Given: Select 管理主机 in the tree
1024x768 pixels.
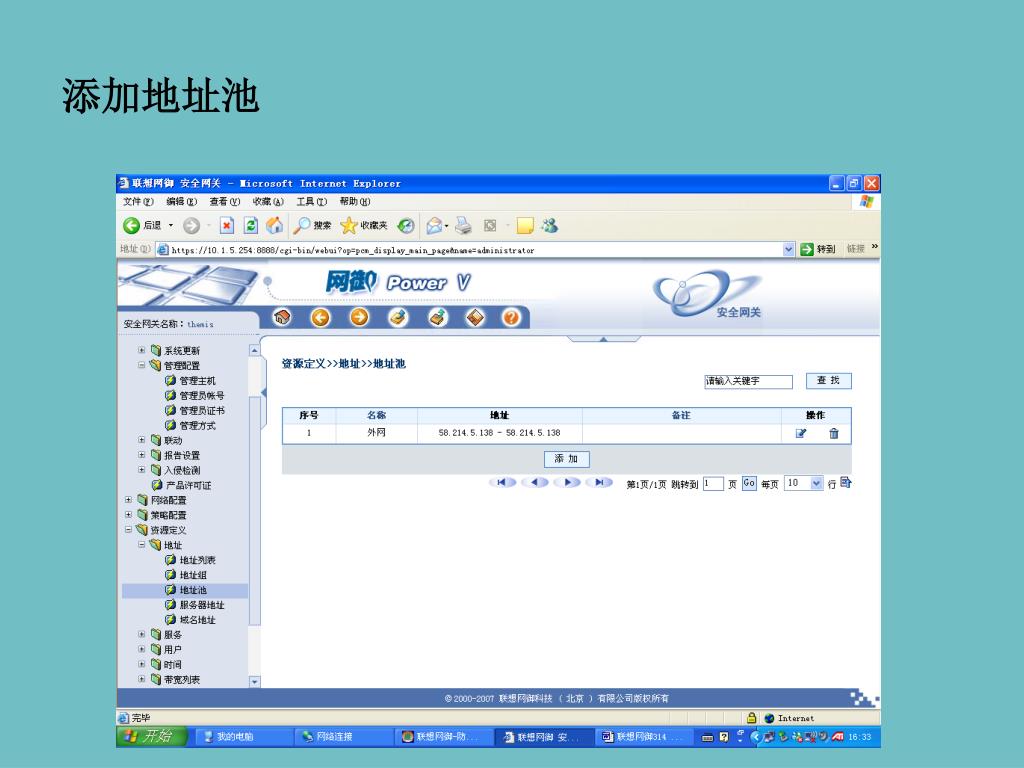Looking at the screenshot, I should click(197, 380).
